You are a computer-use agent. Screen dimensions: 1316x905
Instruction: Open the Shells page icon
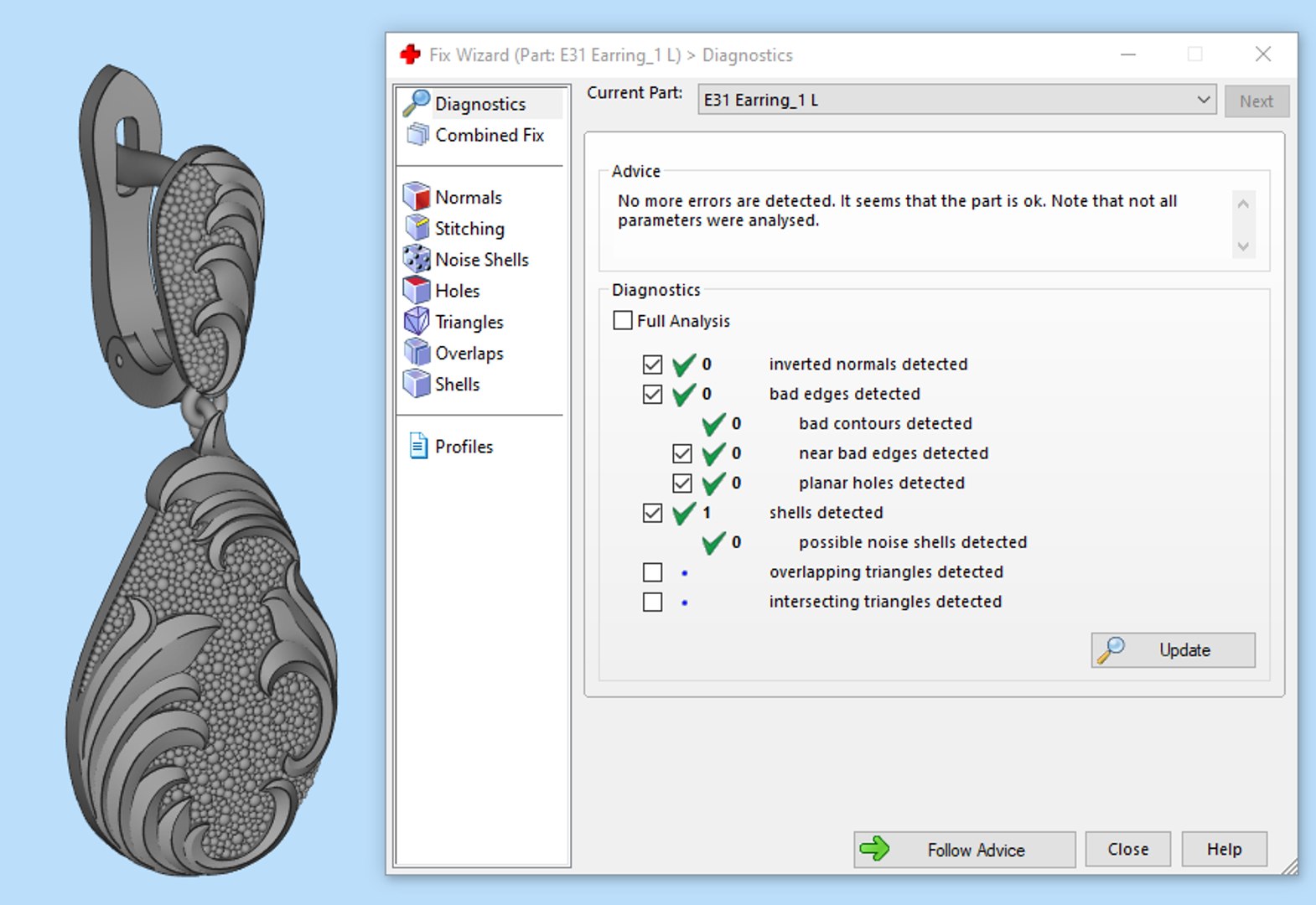click(x=417, y=383)
